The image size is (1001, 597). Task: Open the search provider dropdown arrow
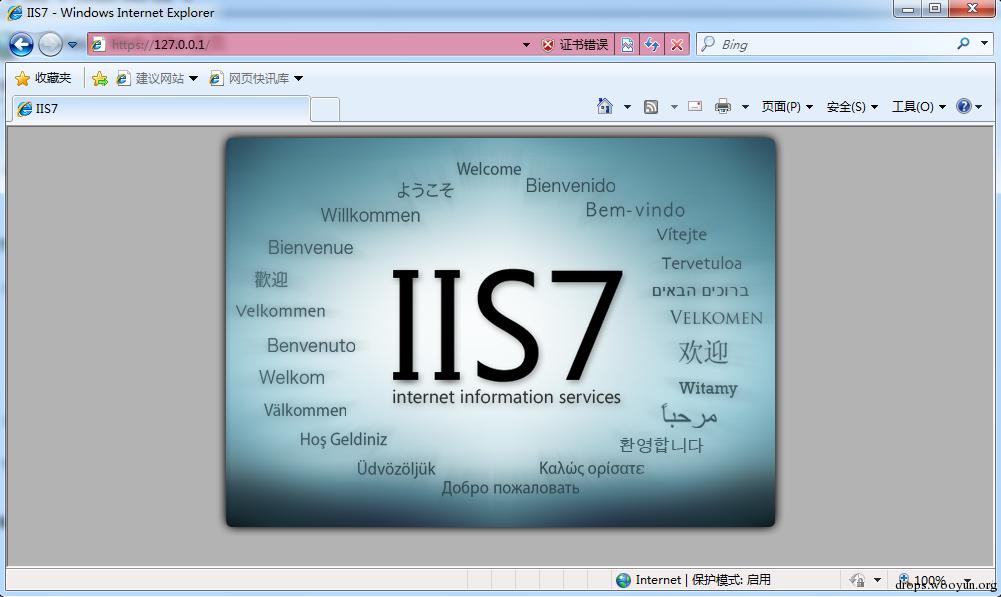[x=984, y=43]
